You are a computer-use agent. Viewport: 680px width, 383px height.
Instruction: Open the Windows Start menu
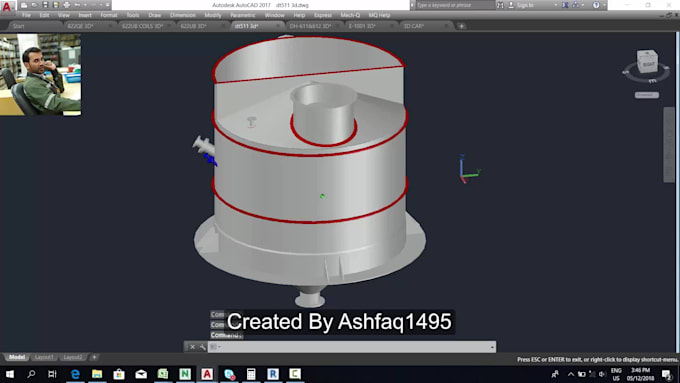(10, 374)
